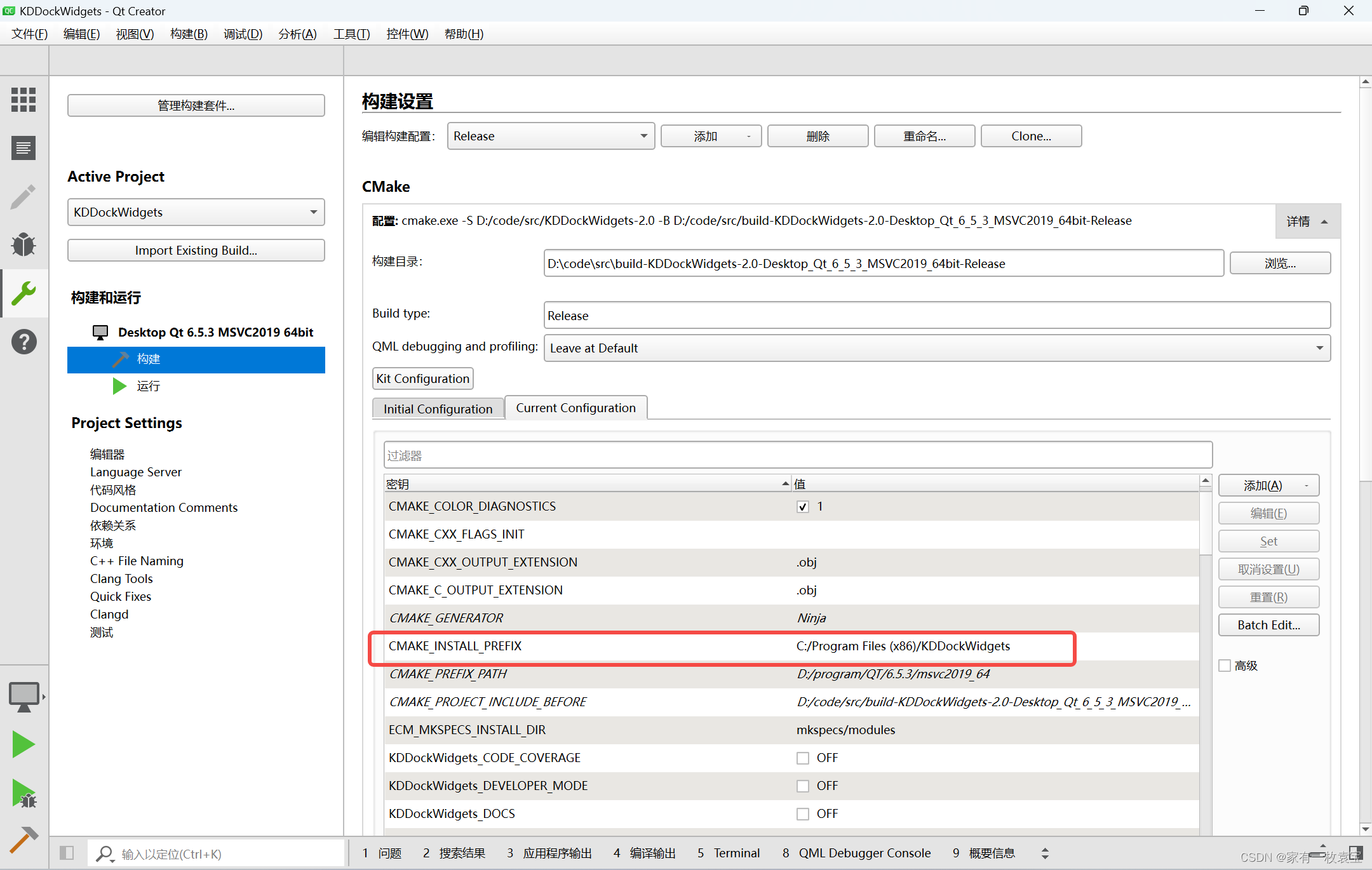The height and width of the screenshot is (870, 1372).
Task: Start debugging with run-bug icon
Action: [x=25, y=793]
